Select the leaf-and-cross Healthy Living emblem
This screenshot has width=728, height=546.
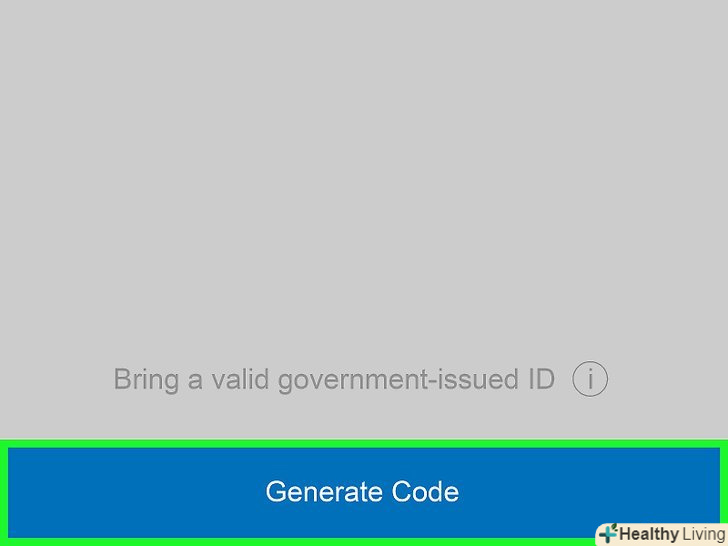tap(608, 533)
